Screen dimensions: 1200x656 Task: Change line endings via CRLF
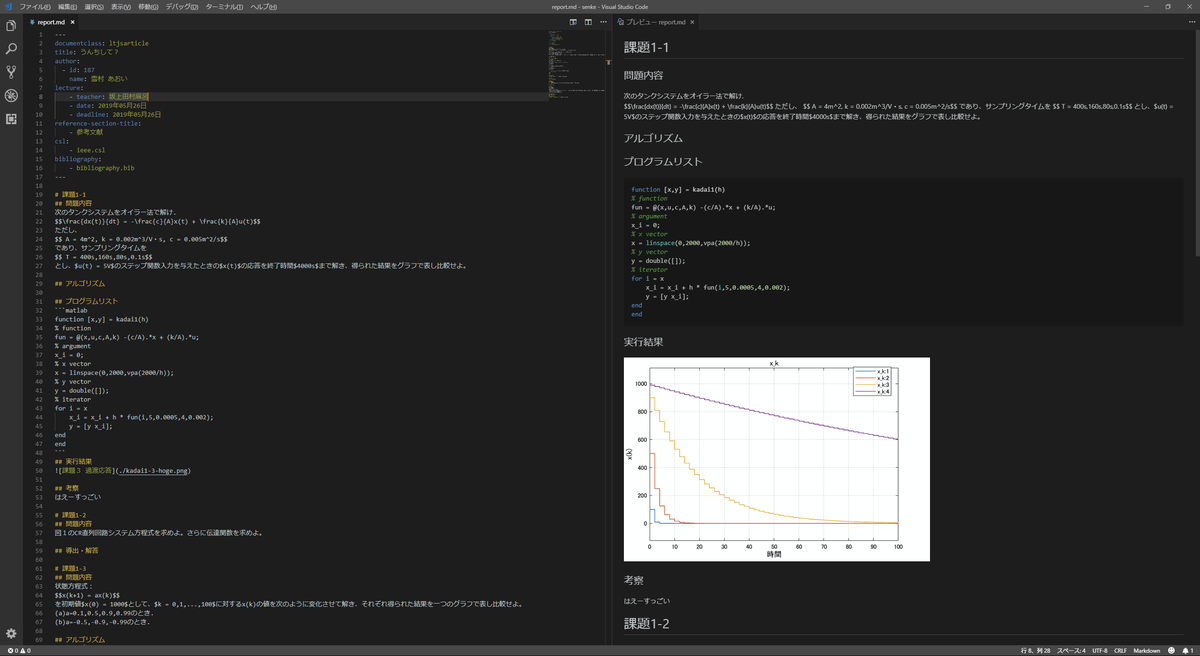coord(1122,650)
